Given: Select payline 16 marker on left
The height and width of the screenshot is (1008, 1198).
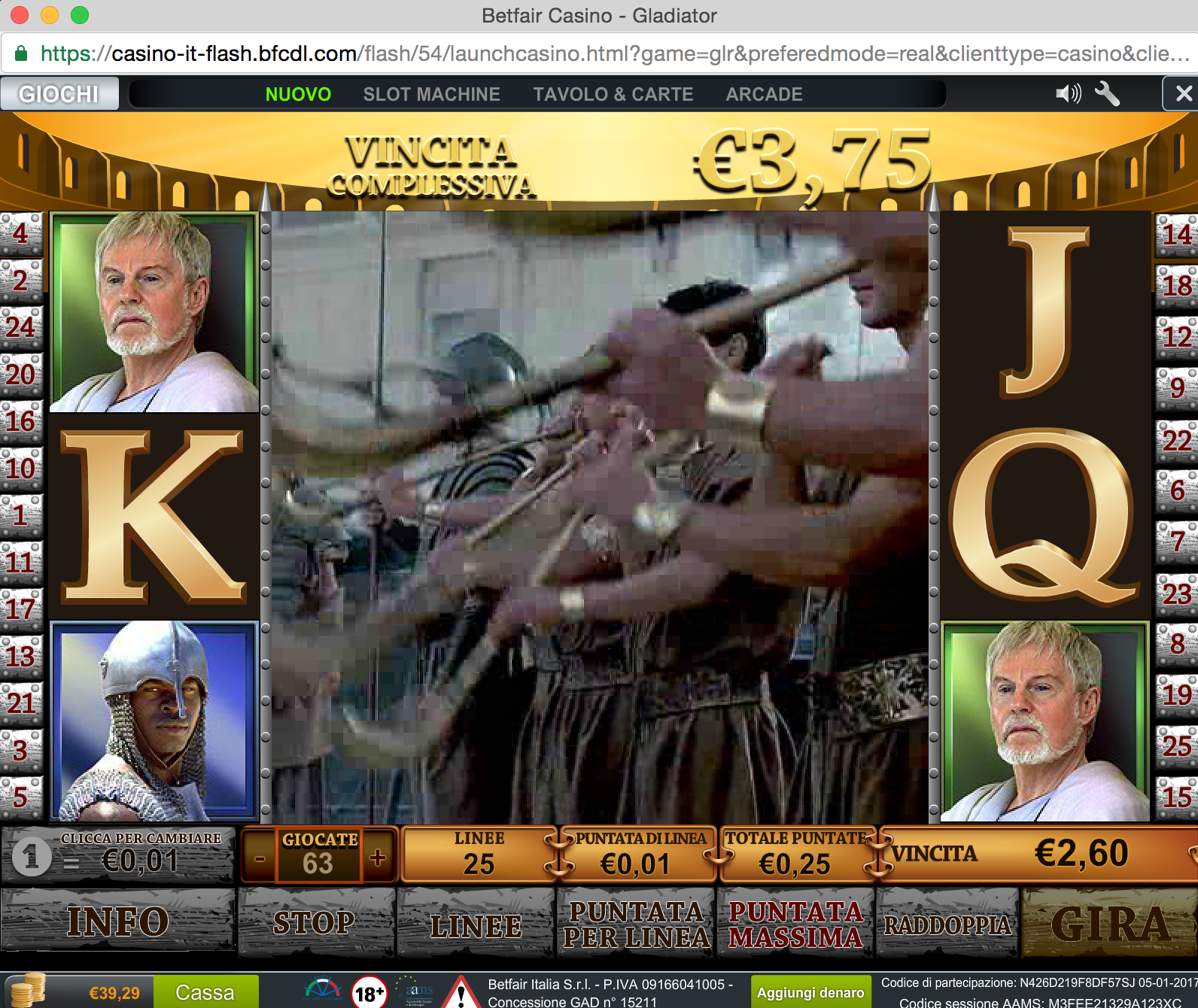Looking at the screenshot, I should [21, 421].
